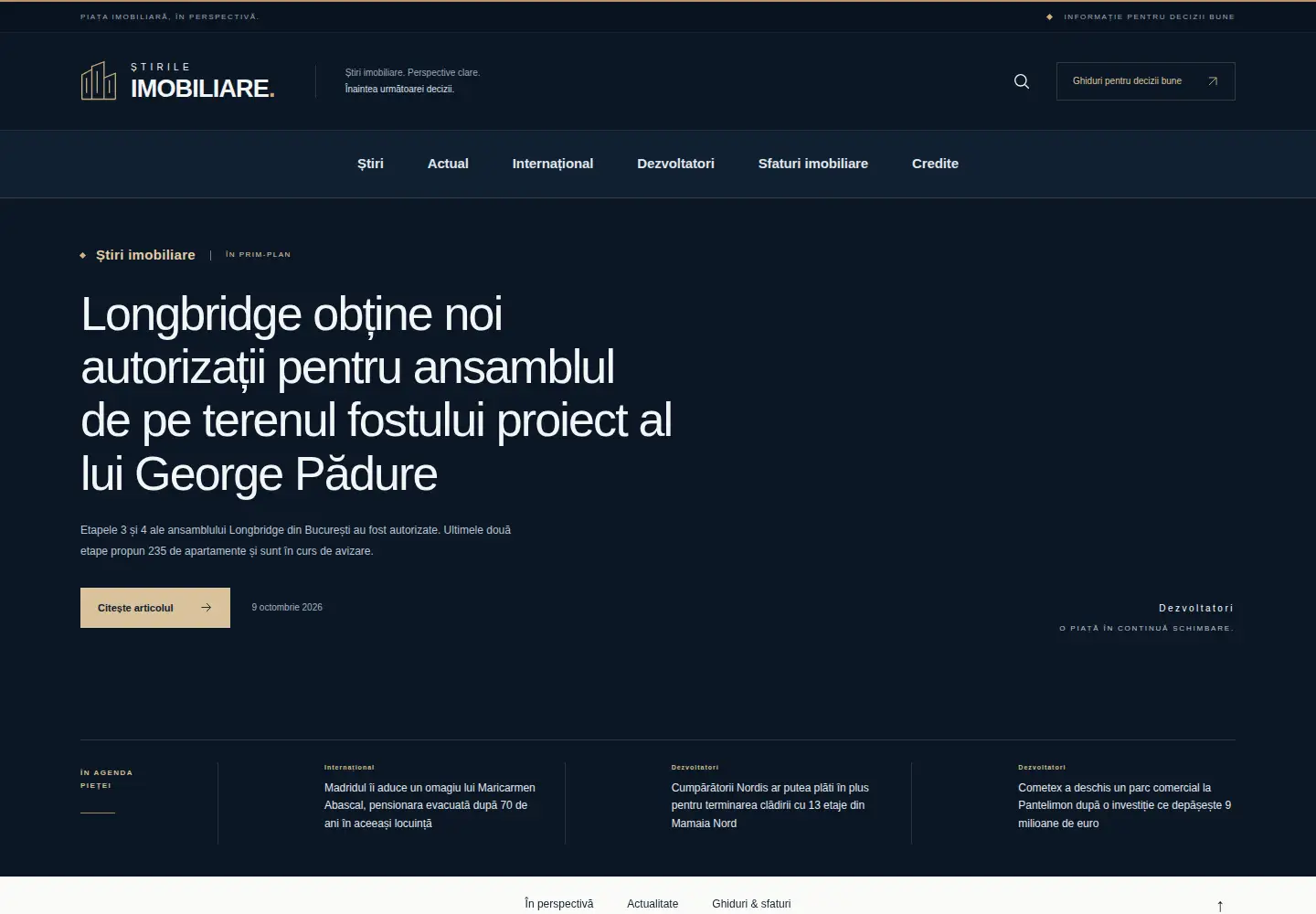Screen dimensions: 1316x914
Task: Click the arrow inside Citește articolul button
Action: click(207, 607)
